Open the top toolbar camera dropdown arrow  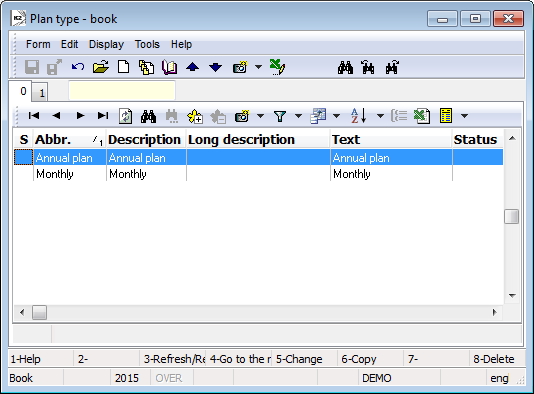tap(258, 67)
